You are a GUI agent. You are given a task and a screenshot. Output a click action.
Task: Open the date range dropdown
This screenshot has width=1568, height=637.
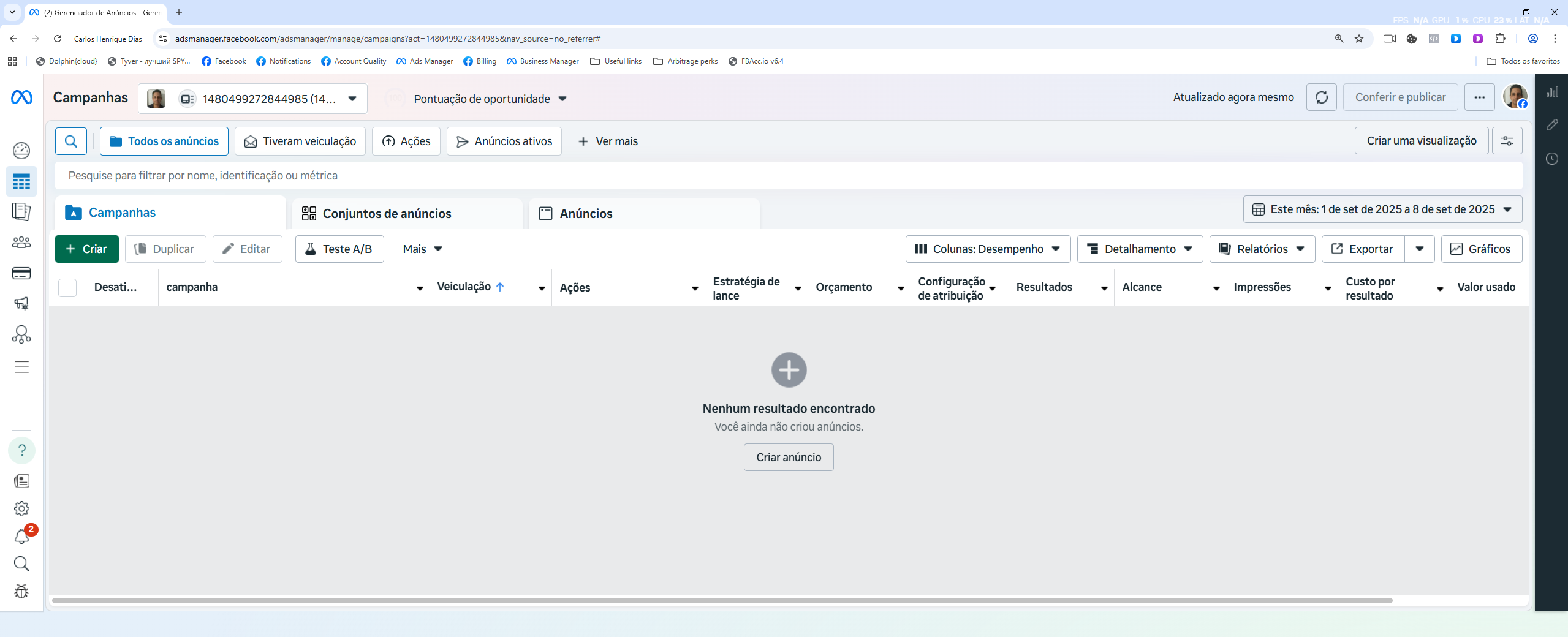point(1382,209)
